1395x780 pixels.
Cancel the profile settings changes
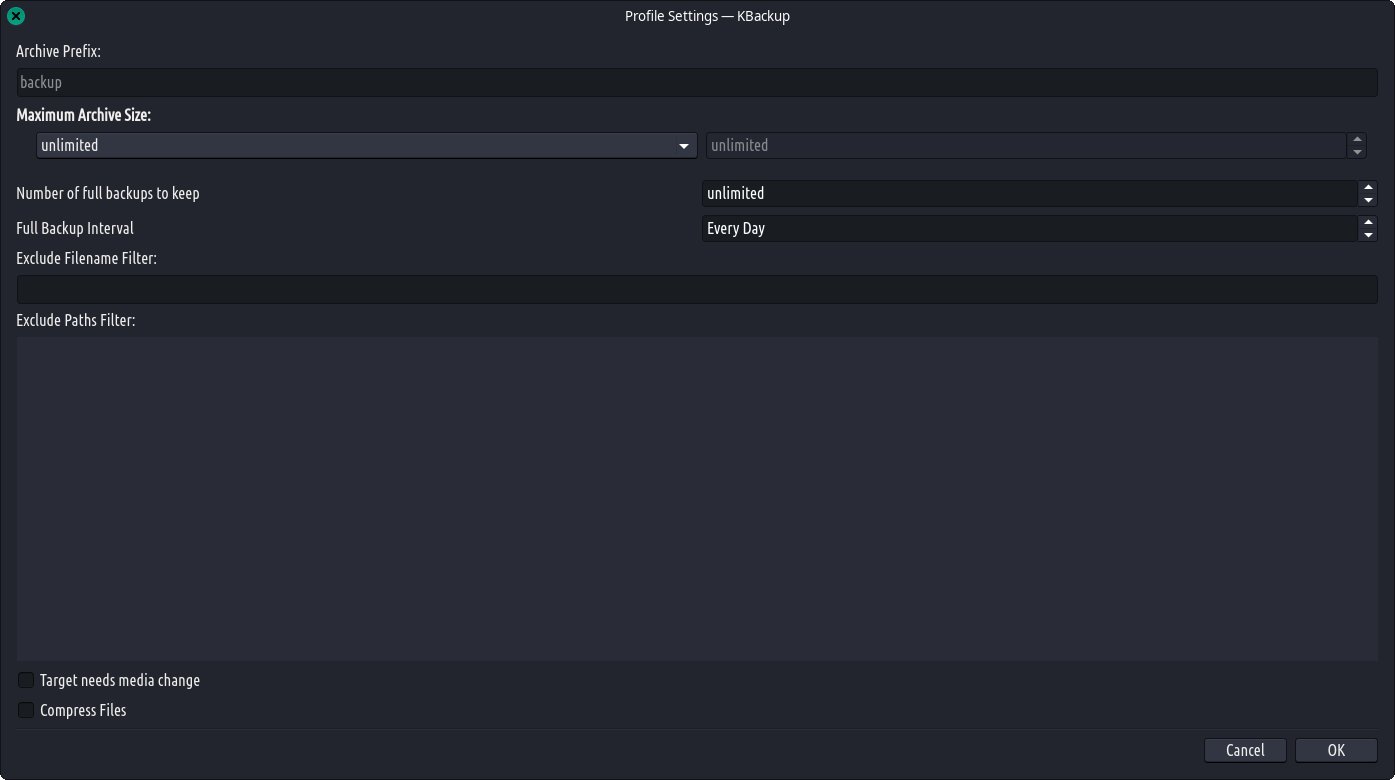[1245, 750]
